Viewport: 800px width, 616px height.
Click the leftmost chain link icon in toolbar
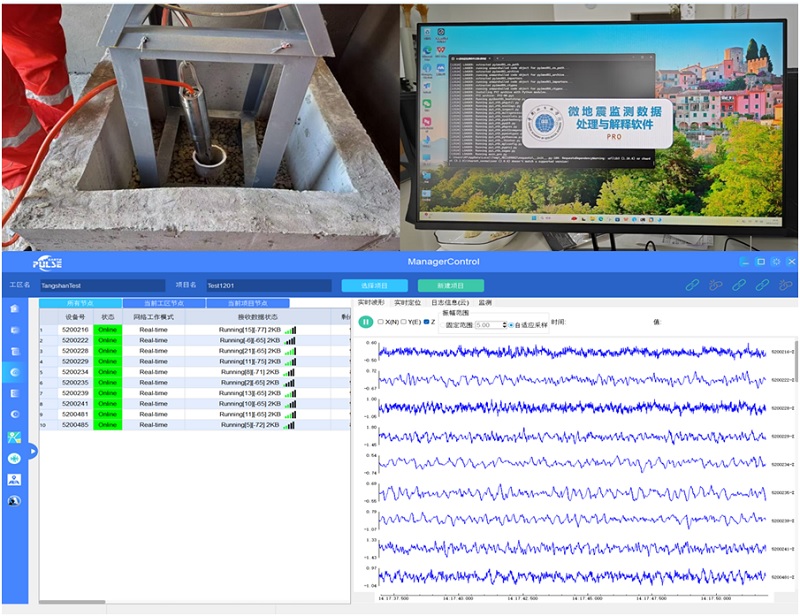(x=691, y=285)
